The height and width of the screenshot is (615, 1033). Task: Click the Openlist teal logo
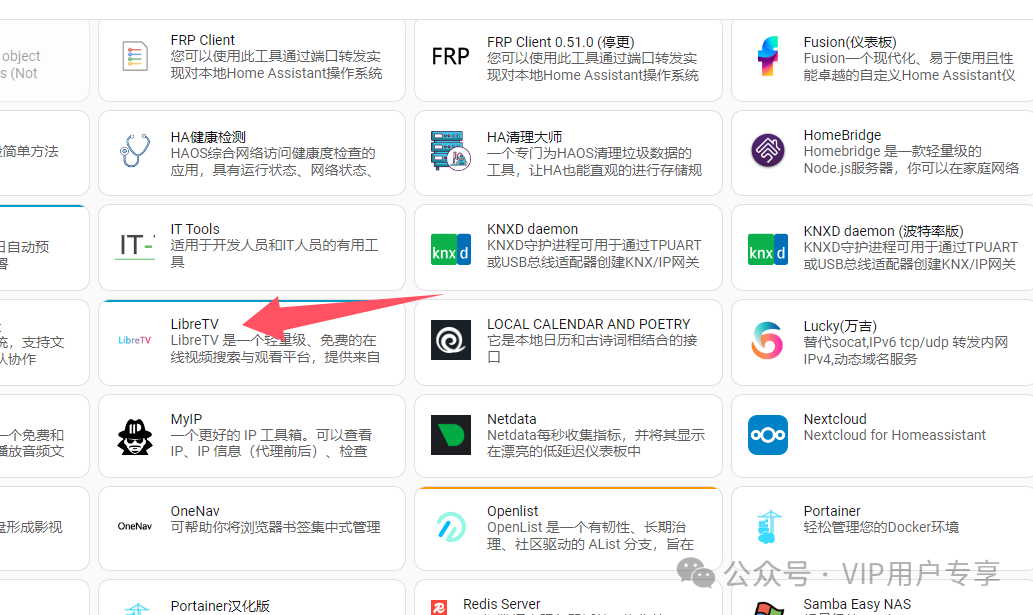pyautogui.click(x=451, y=527)
